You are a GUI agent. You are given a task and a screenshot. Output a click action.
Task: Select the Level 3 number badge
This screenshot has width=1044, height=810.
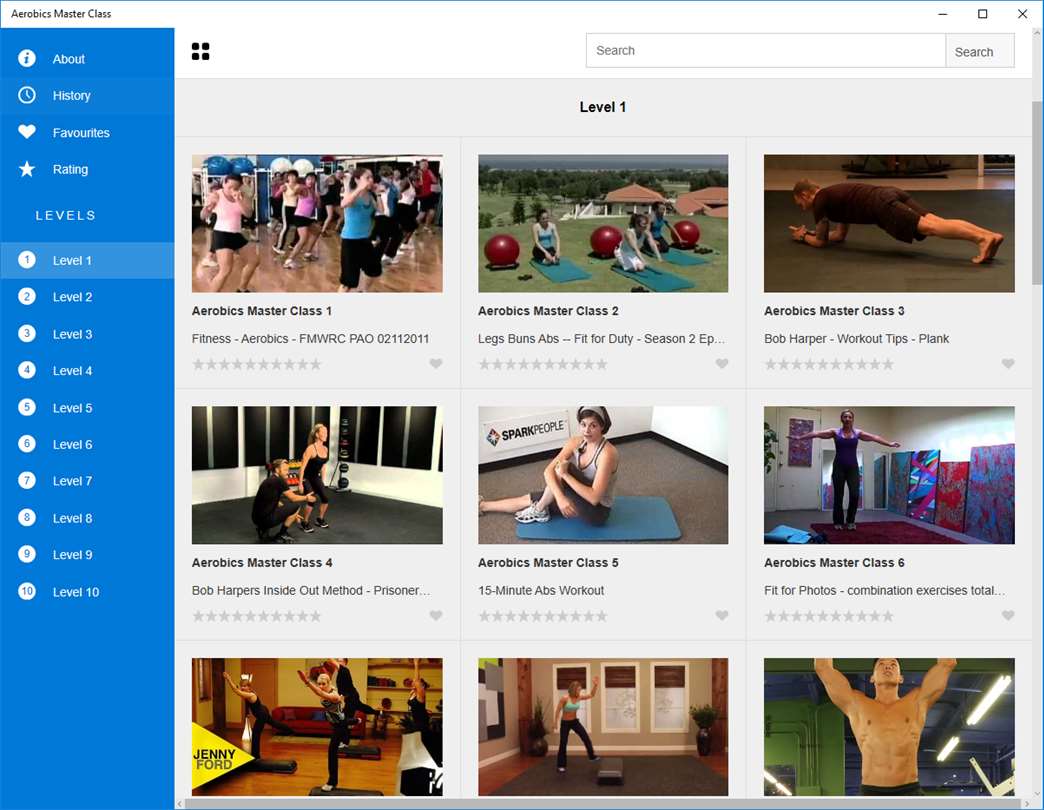pyautogui.click(x=27, y=333)
